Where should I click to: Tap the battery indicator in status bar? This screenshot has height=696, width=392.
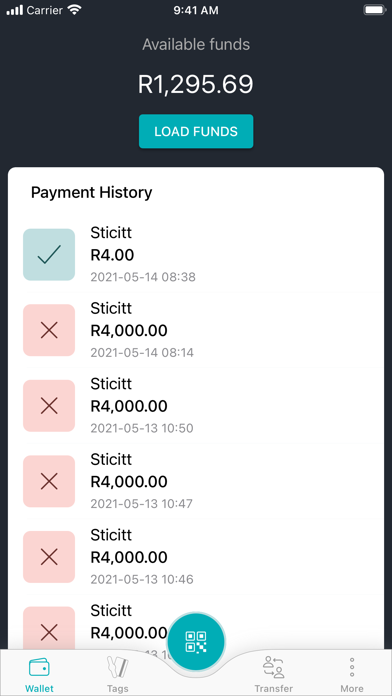[375, 10]
